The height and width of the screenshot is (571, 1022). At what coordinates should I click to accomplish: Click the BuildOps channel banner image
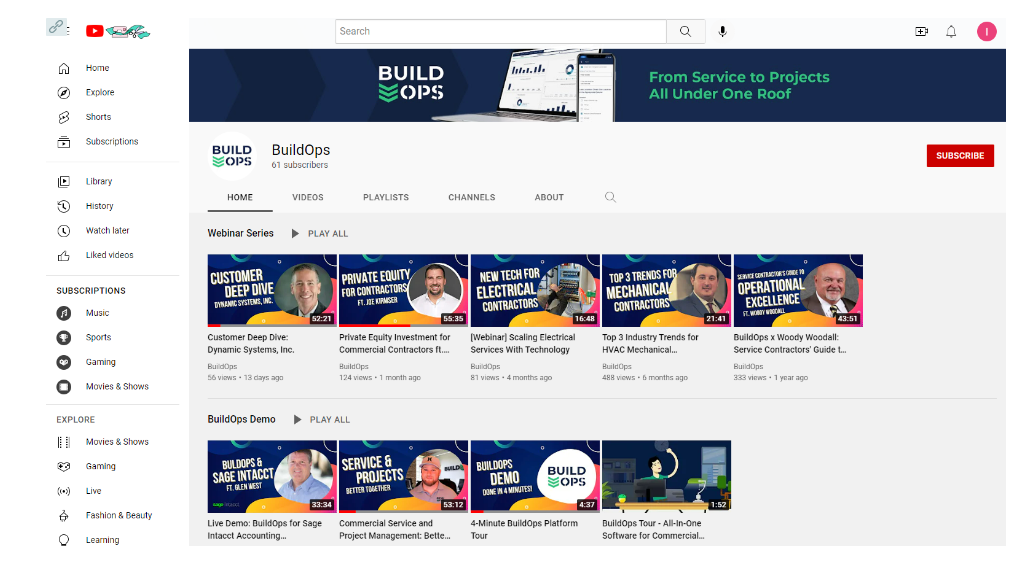pos(597,85)
